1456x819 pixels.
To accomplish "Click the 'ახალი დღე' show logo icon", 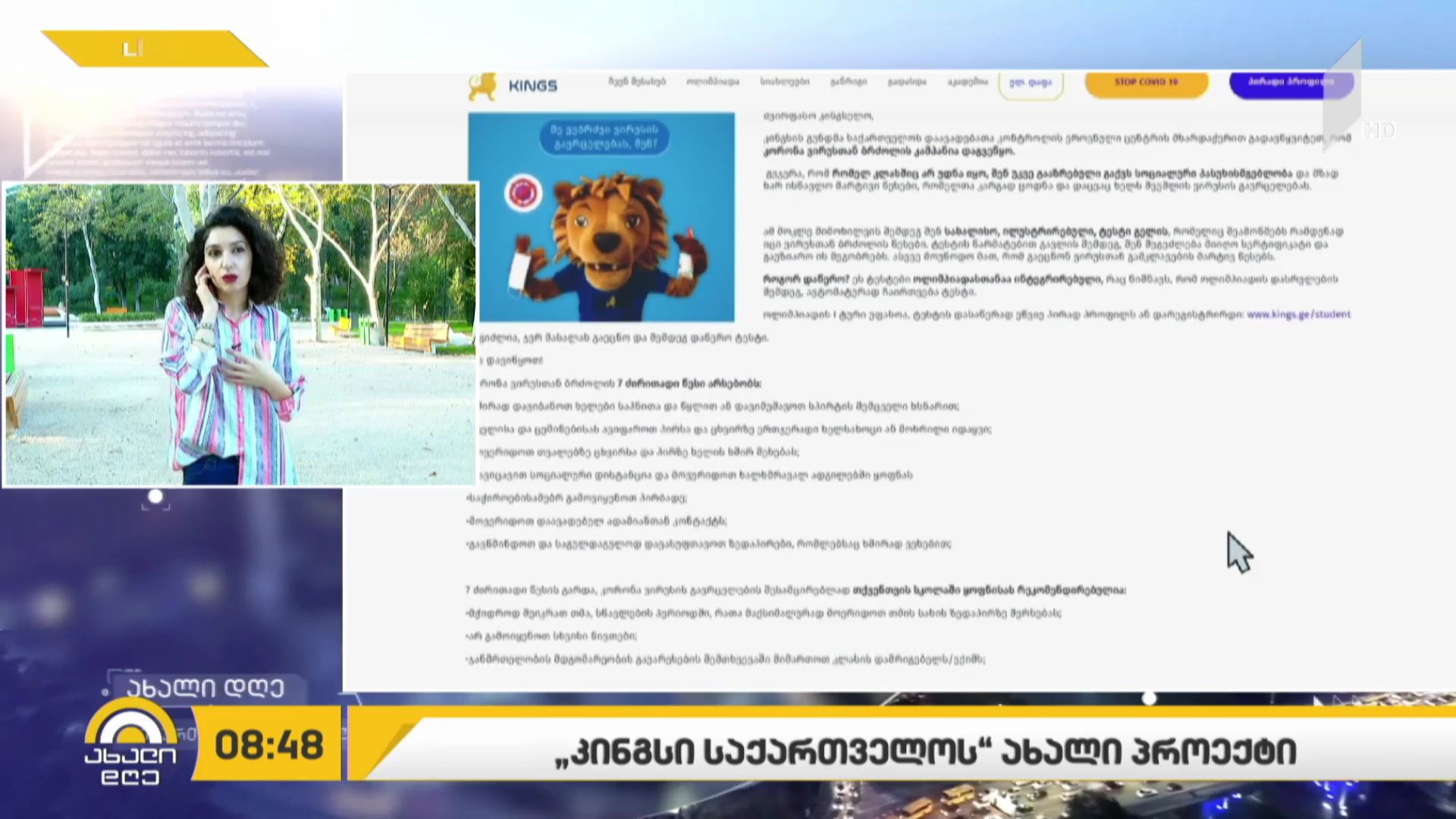I will [130, 742].
